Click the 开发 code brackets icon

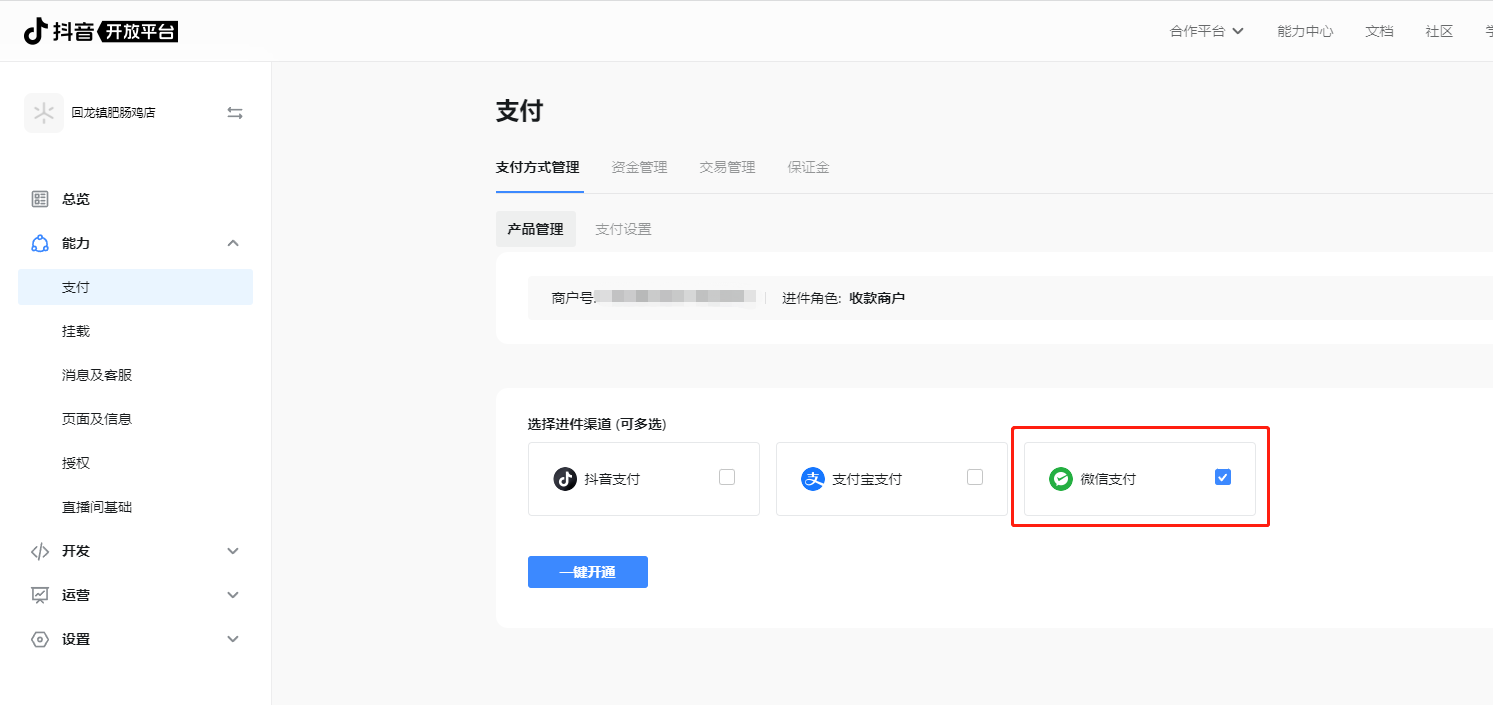click(40, 551)
